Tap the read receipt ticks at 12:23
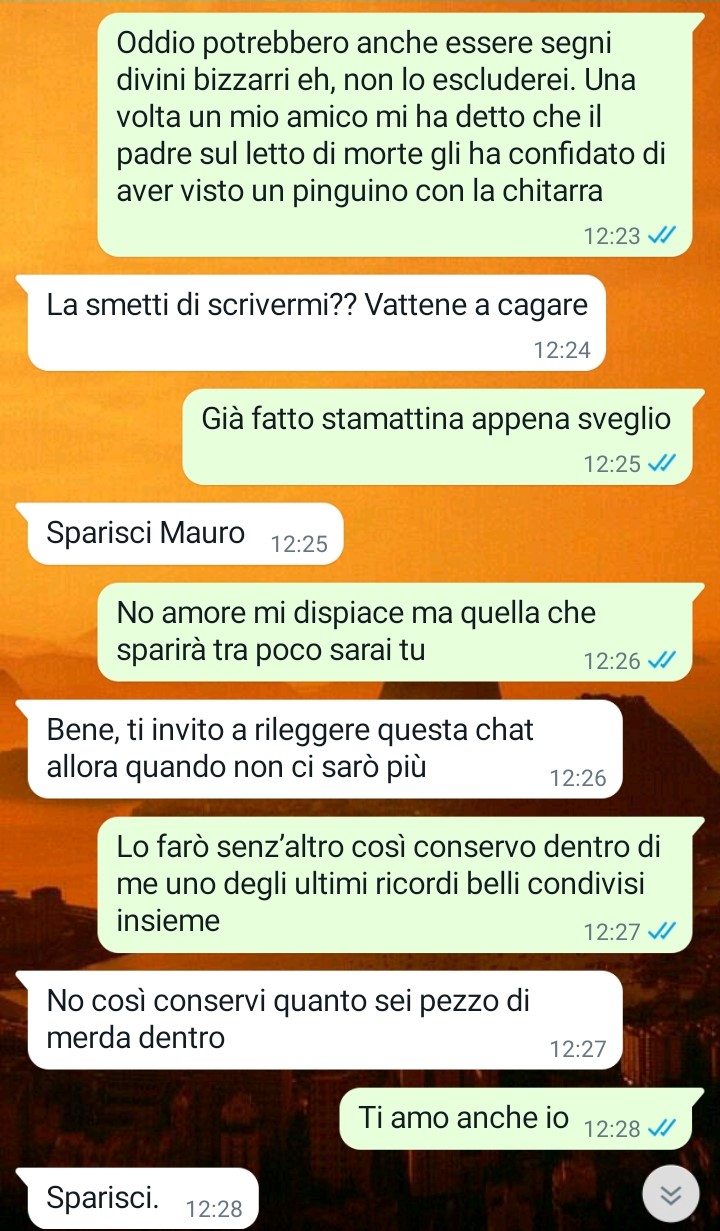The height and width of the screenshot is (1231, 720). point(662,237)
